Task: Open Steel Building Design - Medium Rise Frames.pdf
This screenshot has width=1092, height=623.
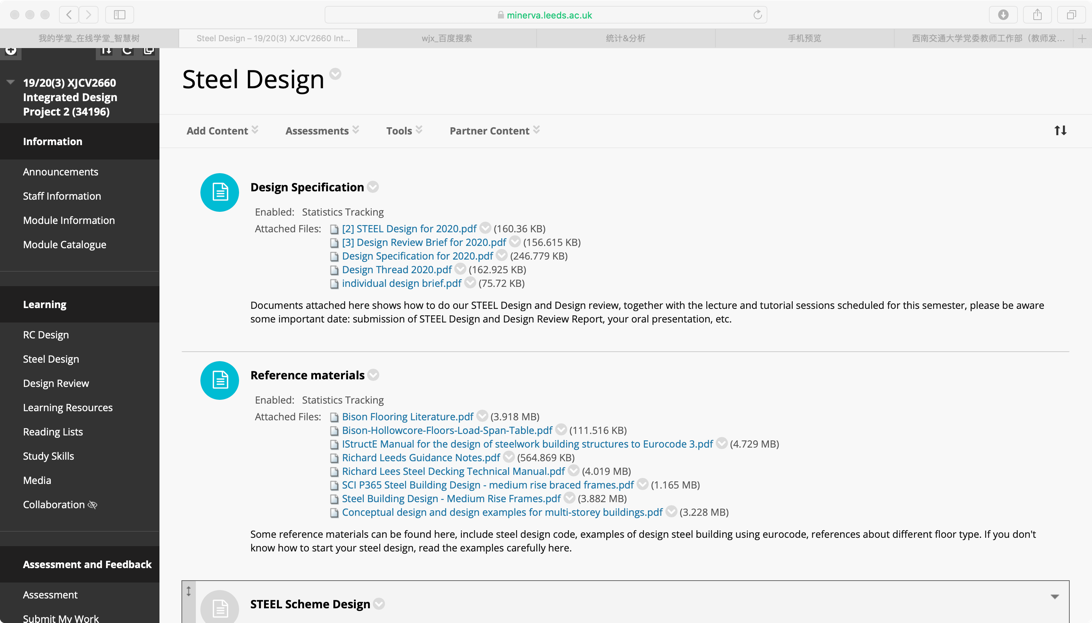Action: 451,498
